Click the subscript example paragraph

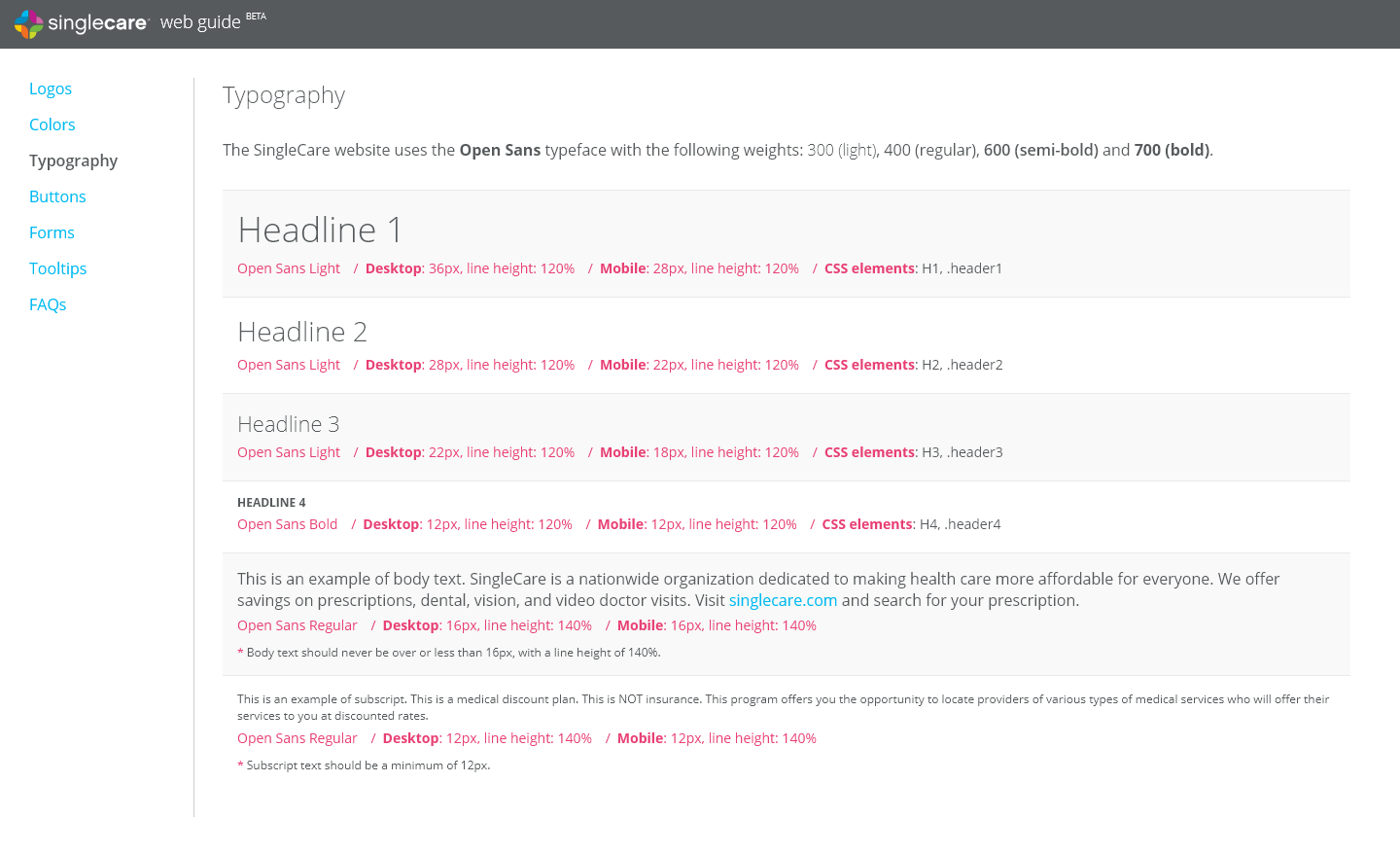point(784,707)
